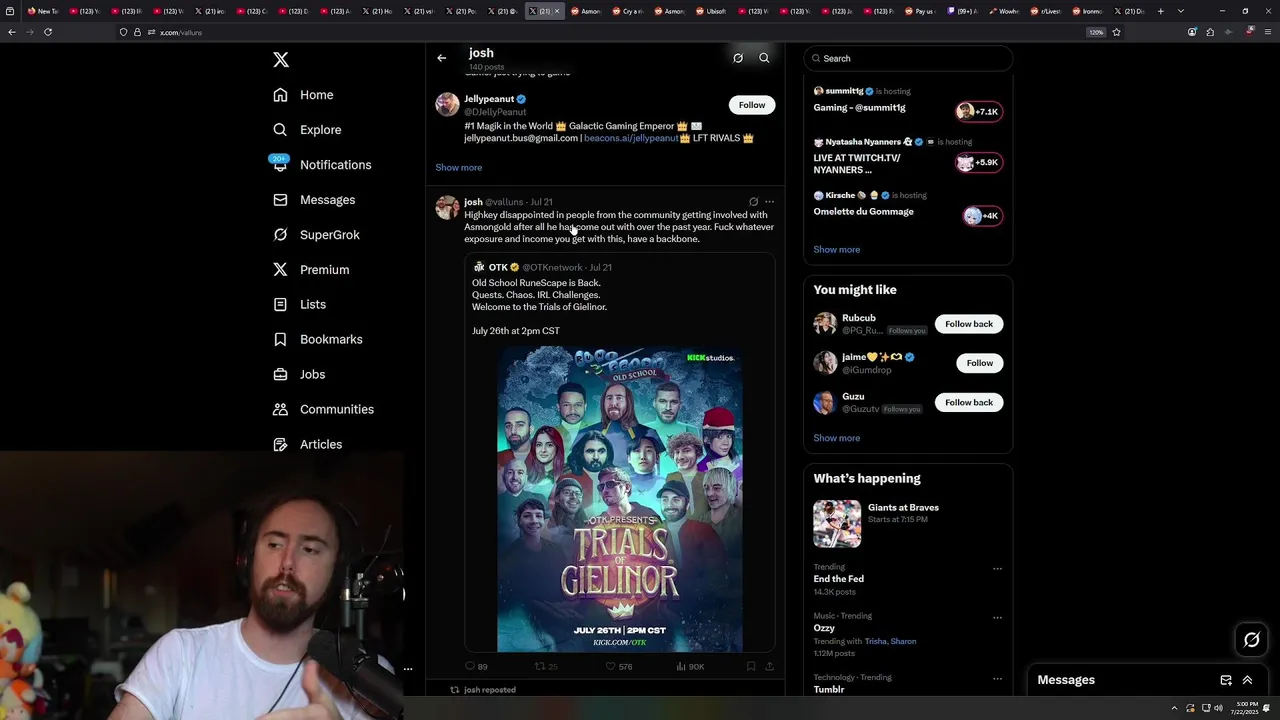The height and width of the screenshot is (720, 1280).
Task: Join summit1g's Gaming live space
Action: point(860,108)
